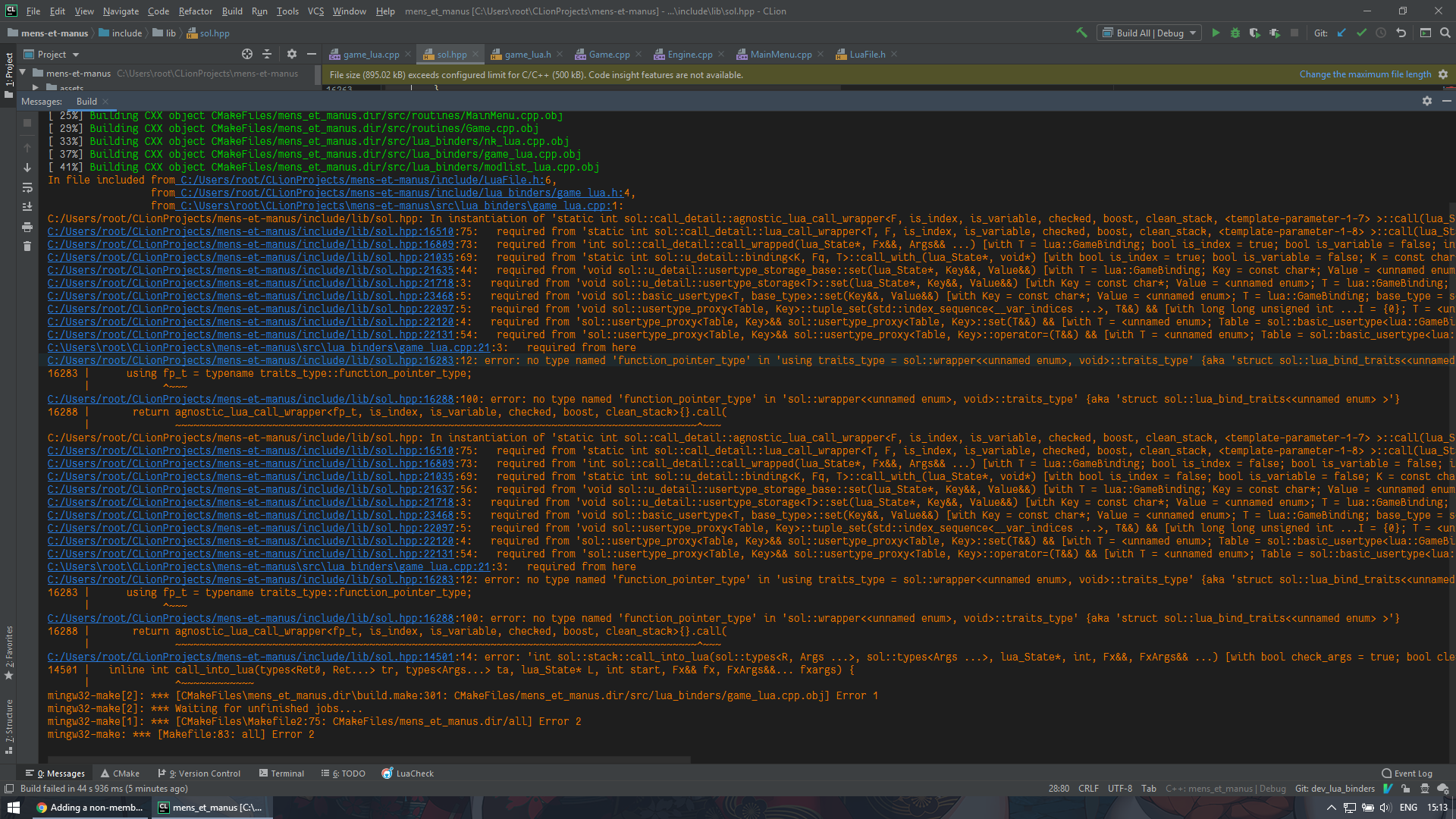This screenshot has height=819, width=1456.
Task: Open the Terminal tool window button
Action: (x=281, y=773)
